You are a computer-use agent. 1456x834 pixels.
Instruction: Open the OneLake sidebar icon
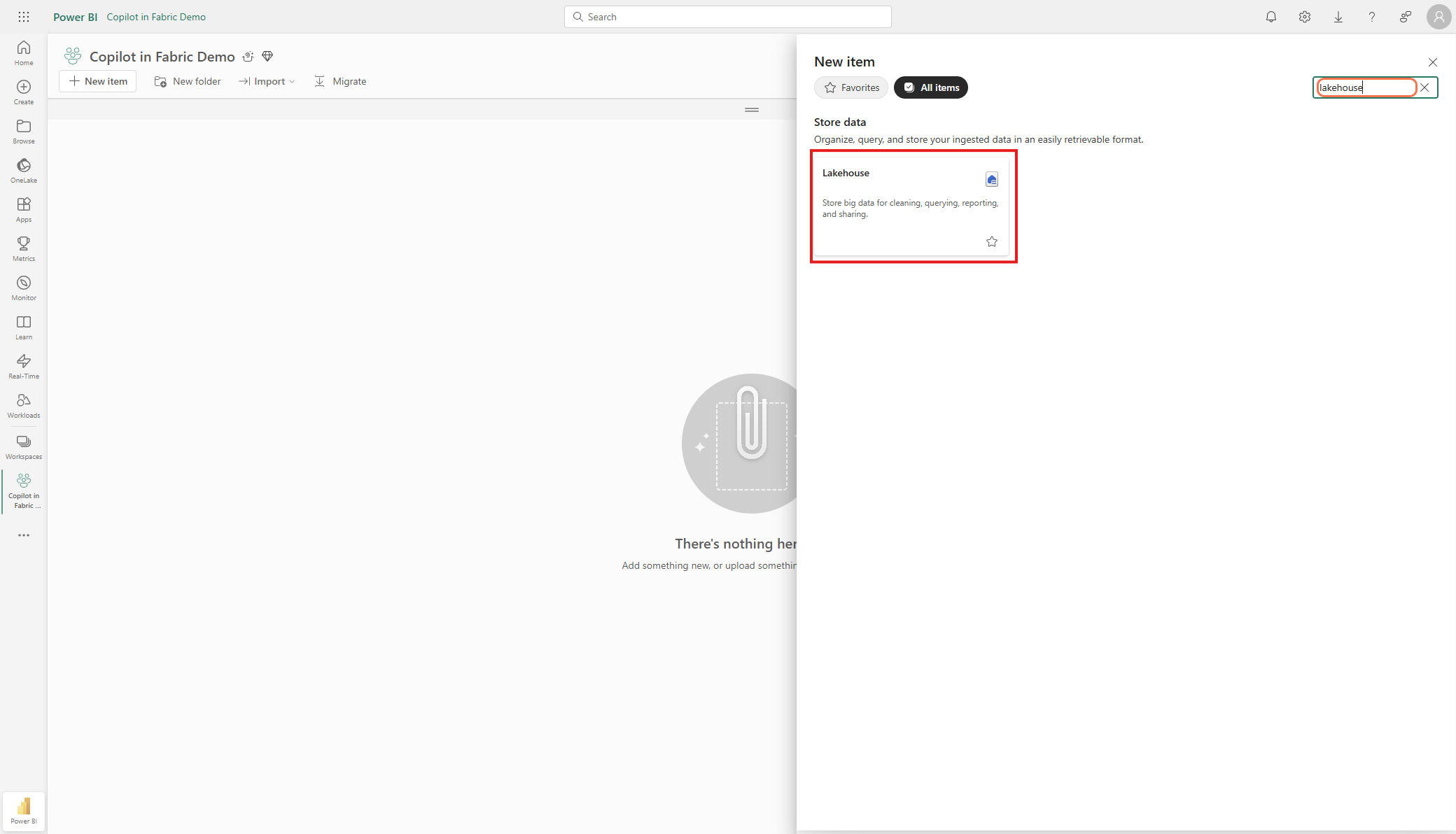[24, 170]
